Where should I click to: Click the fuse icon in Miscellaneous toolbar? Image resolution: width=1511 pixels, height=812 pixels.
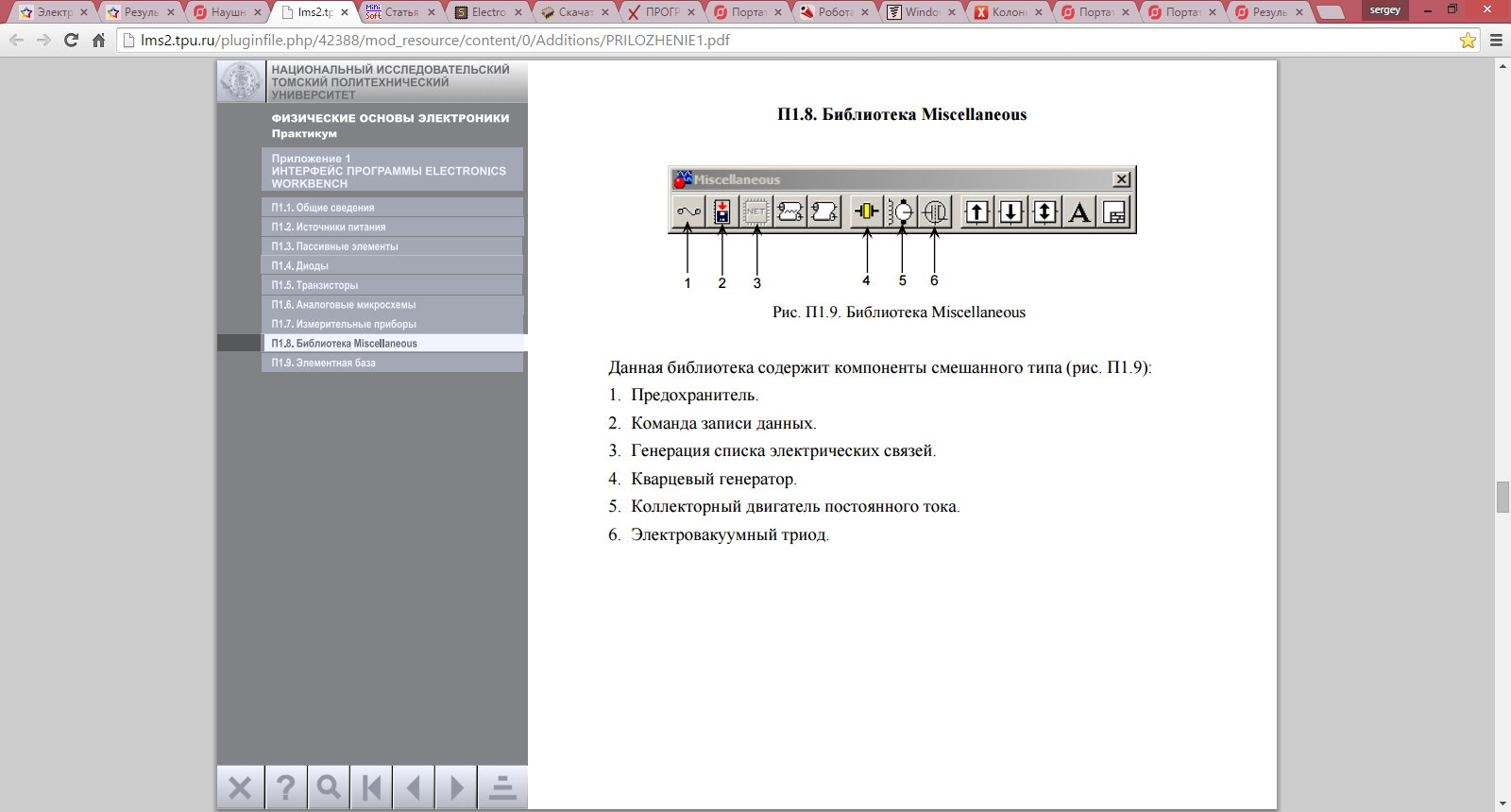pyautogui.click(x=688, y=212)
